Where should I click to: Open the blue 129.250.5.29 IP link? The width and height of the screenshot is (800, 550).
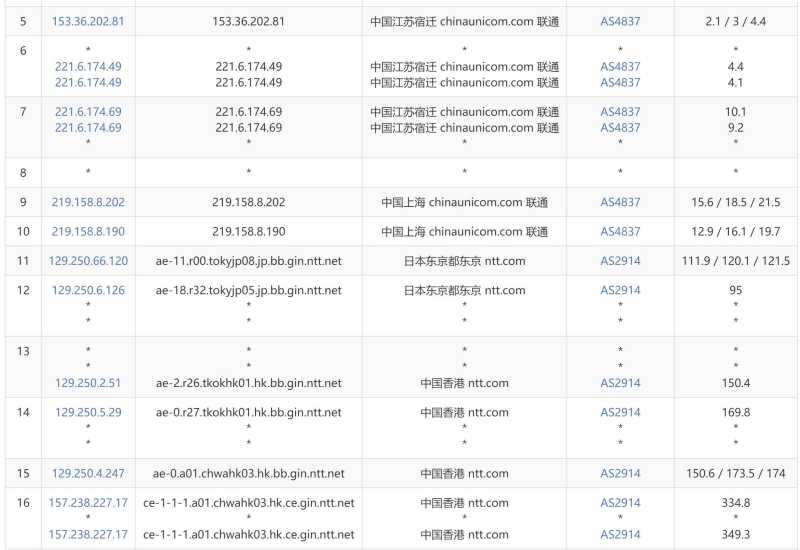click(x=88, y=412)
